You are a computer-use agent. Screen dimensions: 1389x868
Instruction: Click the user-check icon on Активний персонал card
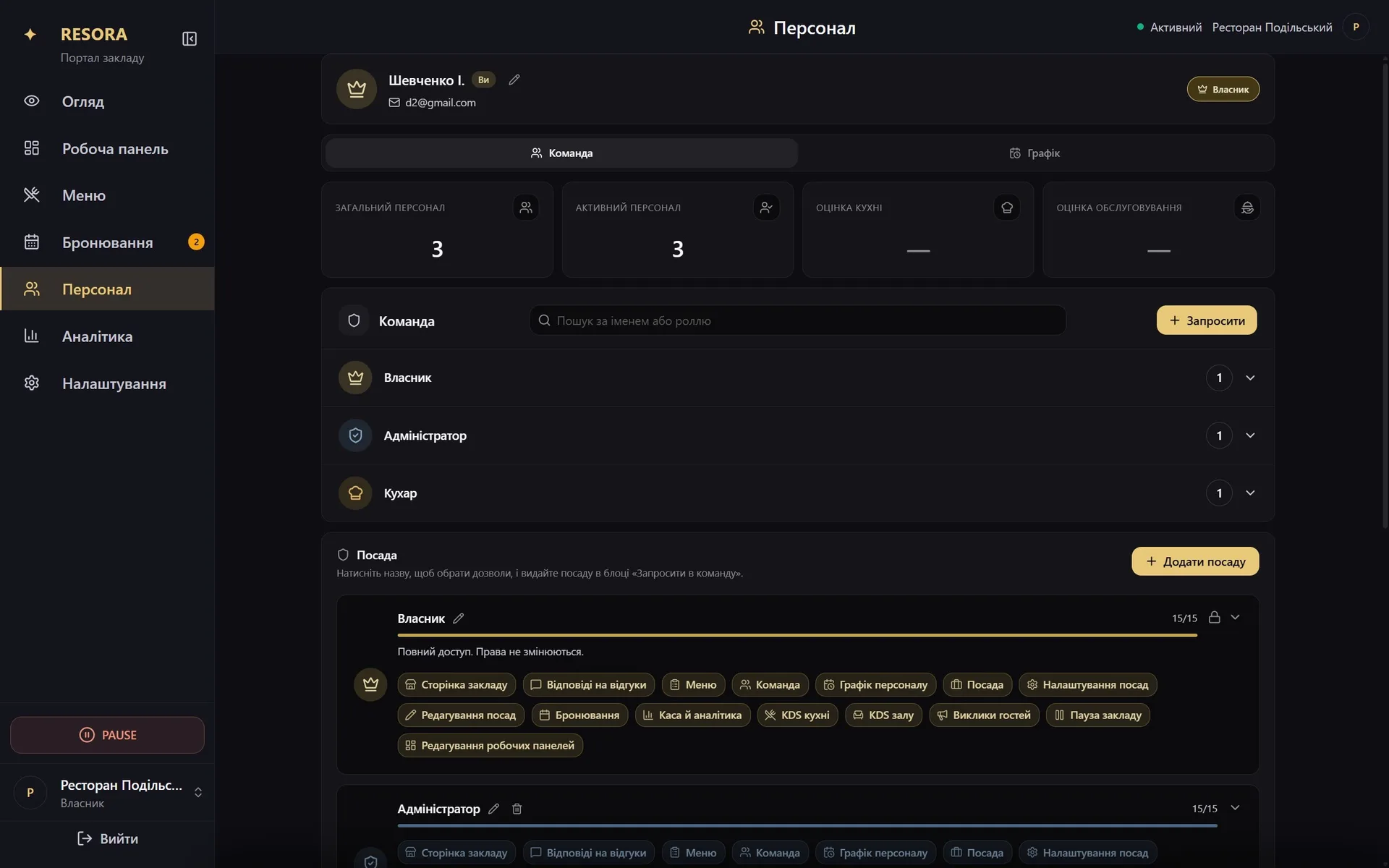tap(766, 208)
